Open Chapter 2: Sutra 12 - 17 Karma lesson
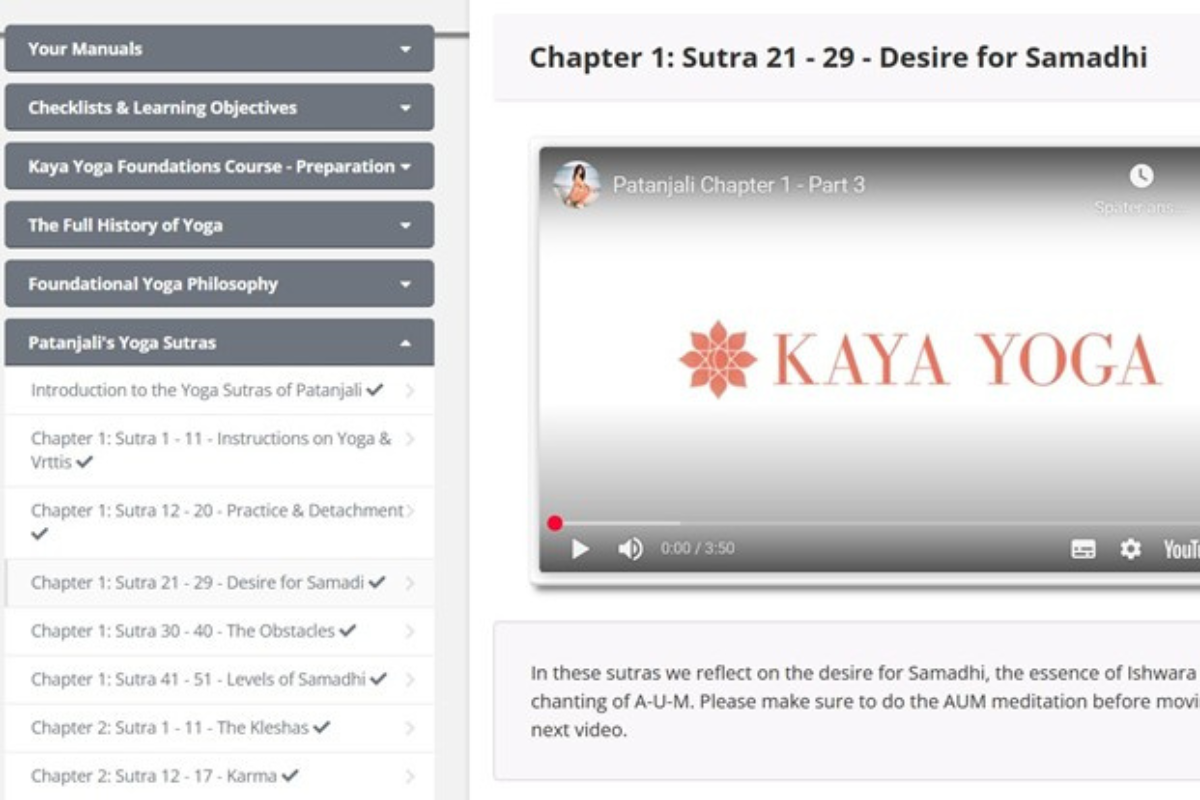Image resolution: width=1200 pixels, height=800 pixels. tap(153, 776)
